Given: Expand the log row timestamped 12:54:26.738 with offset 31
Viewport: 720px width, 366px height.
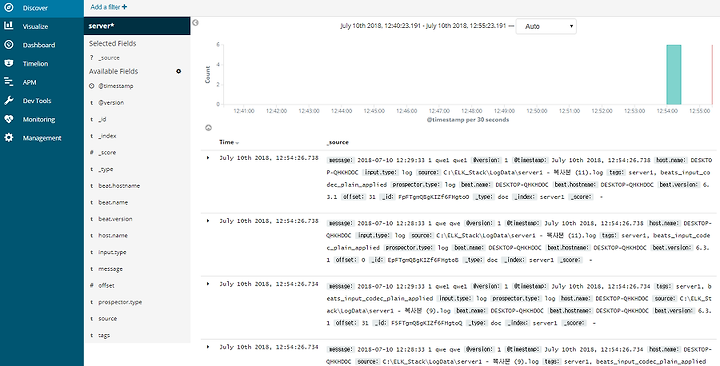Looking at the screenshot, I should coord(208,158).
